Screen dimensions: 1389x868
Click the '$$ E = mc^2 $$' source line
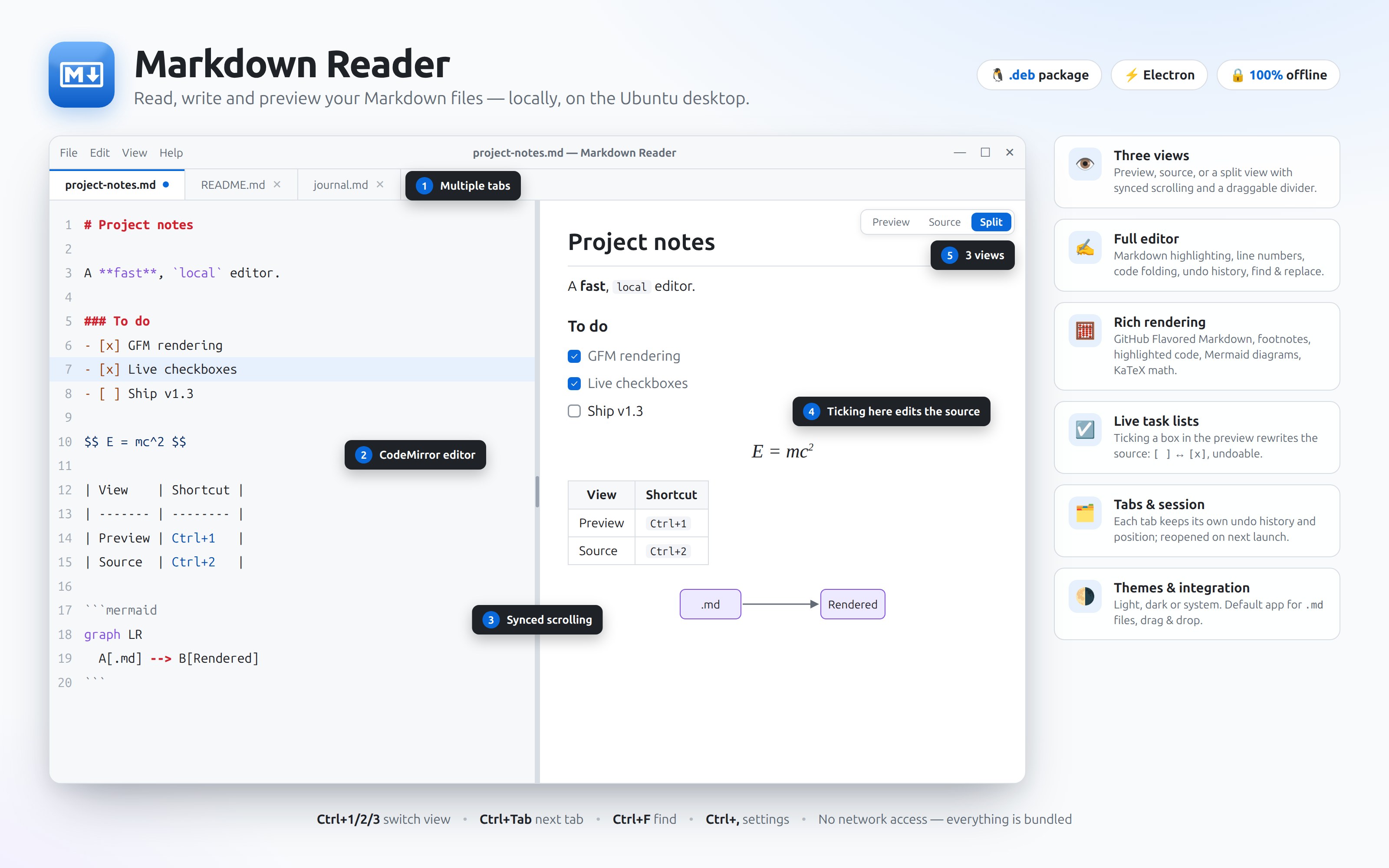(x=135, y=441)
